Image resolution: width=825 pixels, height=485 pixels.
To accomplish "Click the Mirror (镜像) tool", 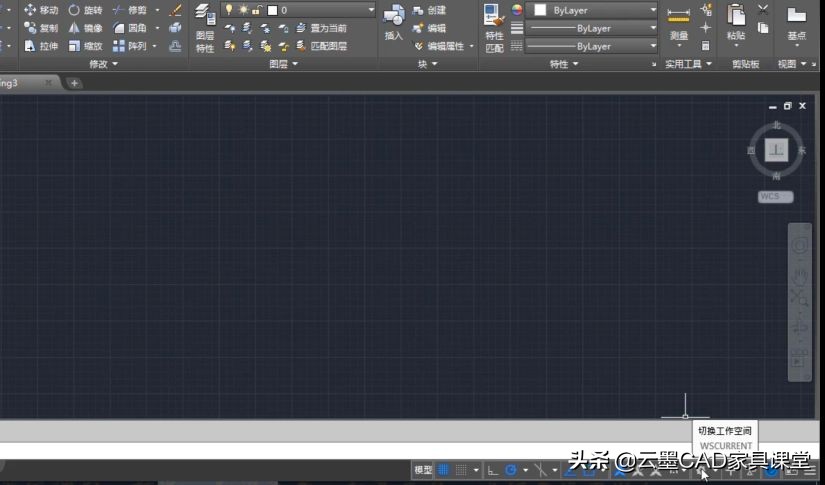I will pyautogui.click(x=85, y=28).
